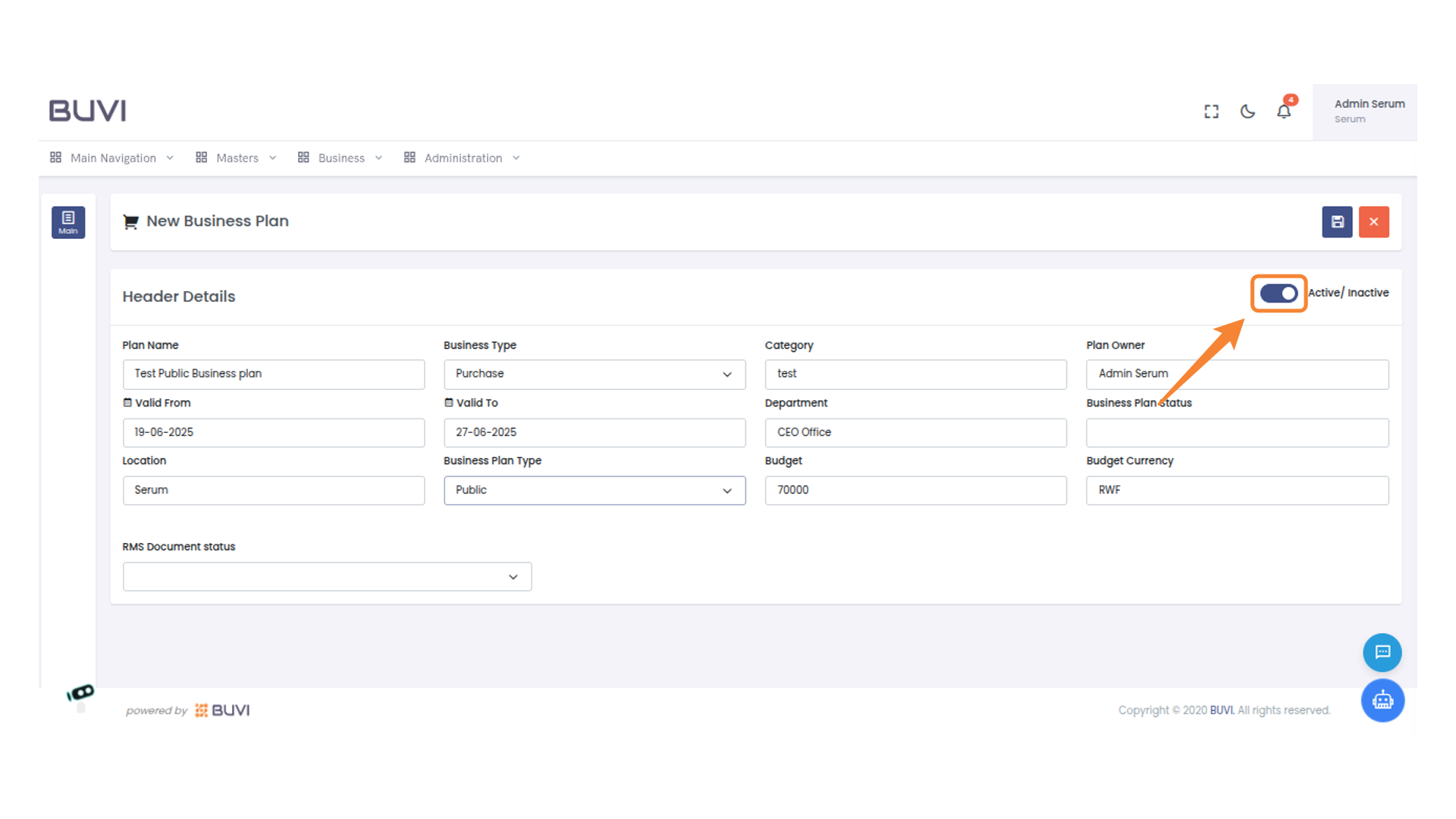
Task: Launch the chatbot assistant
Action: (x=1382, y=700)
